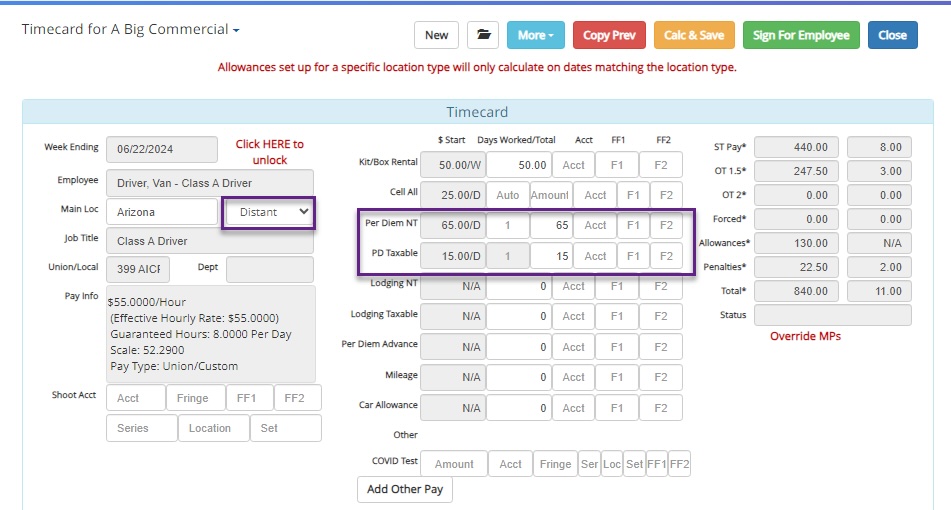951x510 pixels.
Task: Open the Distant location type dropdown
Action: point(269,212)
